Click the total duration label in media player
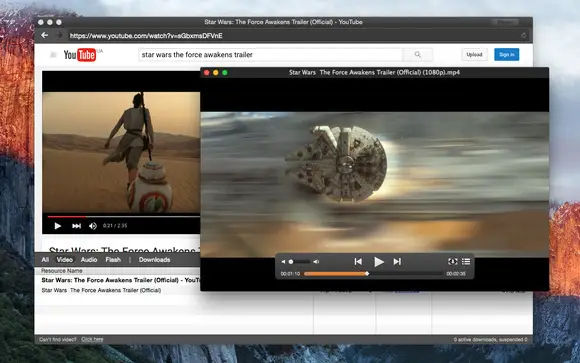 456,274
